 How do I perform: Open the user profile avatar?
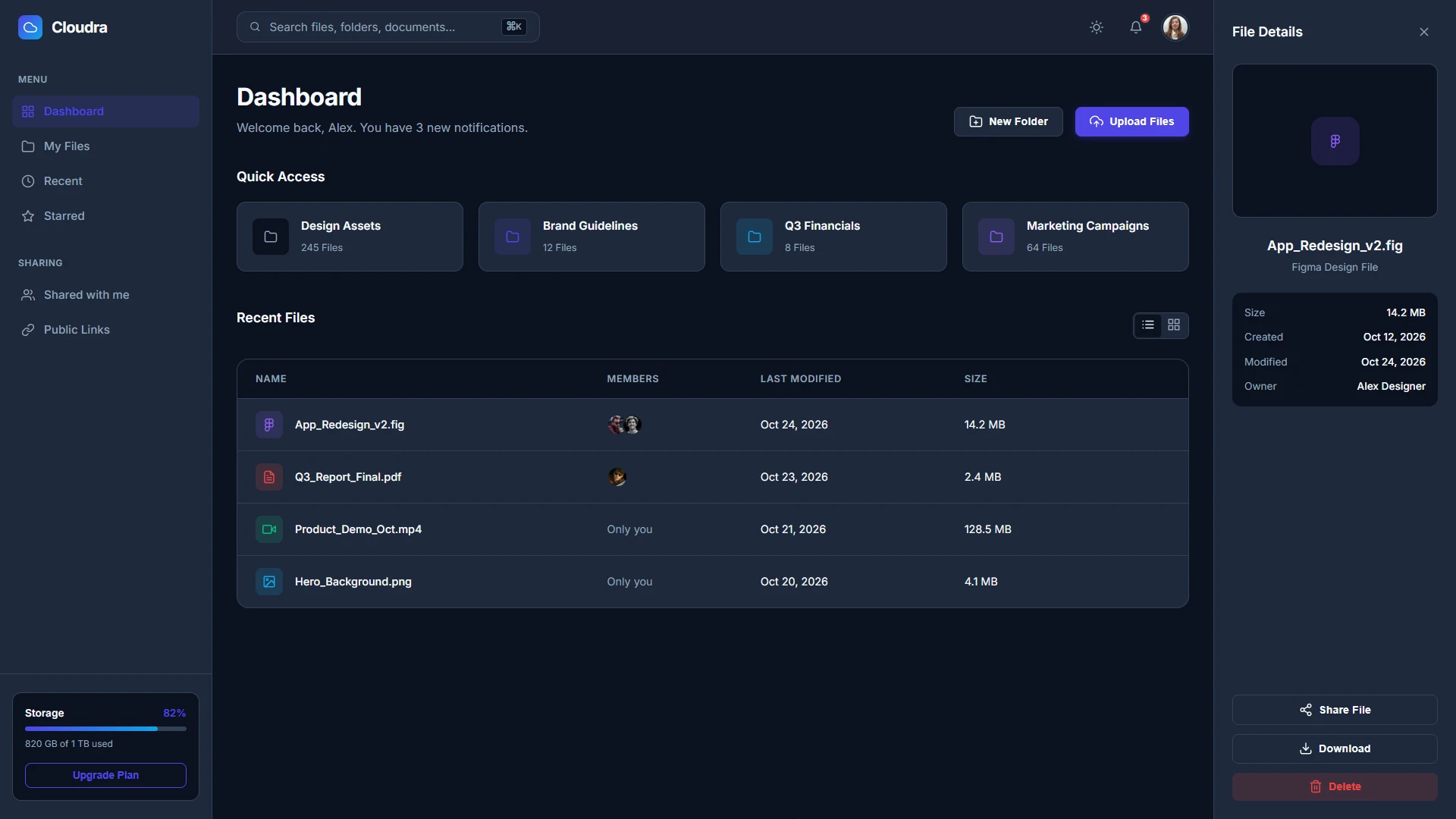1175,27
